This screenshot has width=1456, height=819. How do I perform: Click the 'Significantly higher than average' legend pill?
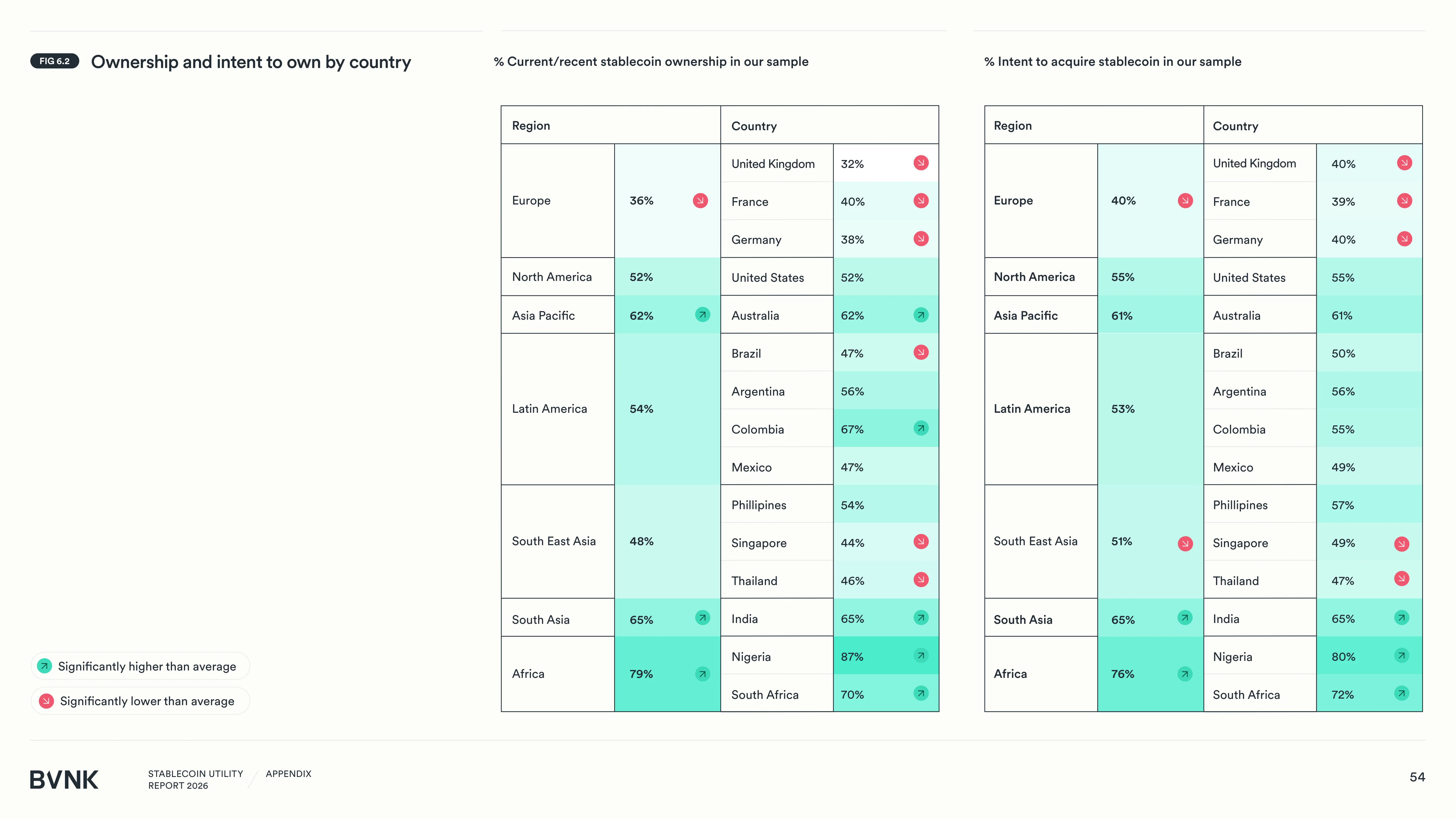click(x=140, y=666)
